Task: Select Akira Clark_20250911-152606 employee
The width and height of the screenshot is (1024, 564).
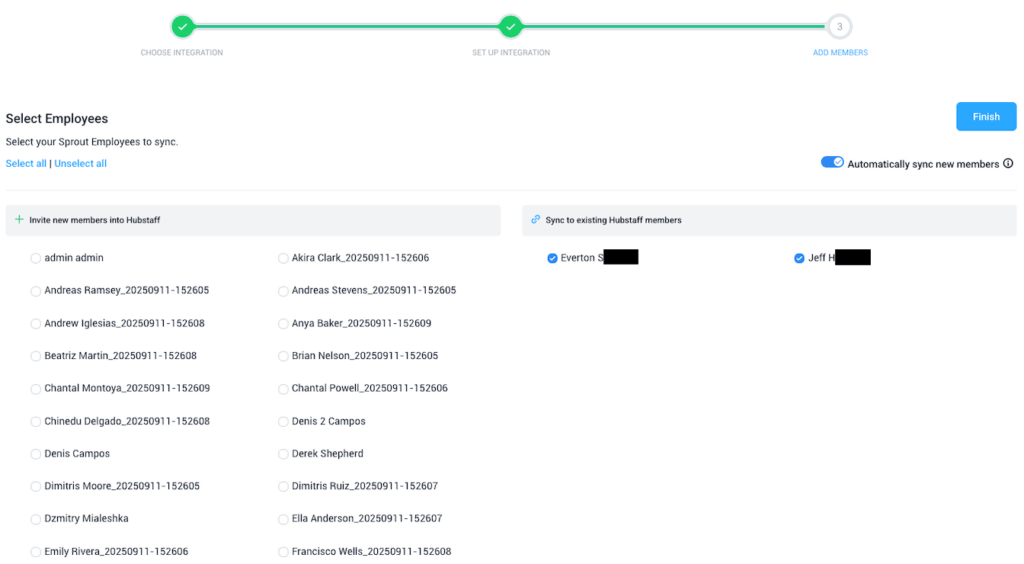Action: click(283, 258)
